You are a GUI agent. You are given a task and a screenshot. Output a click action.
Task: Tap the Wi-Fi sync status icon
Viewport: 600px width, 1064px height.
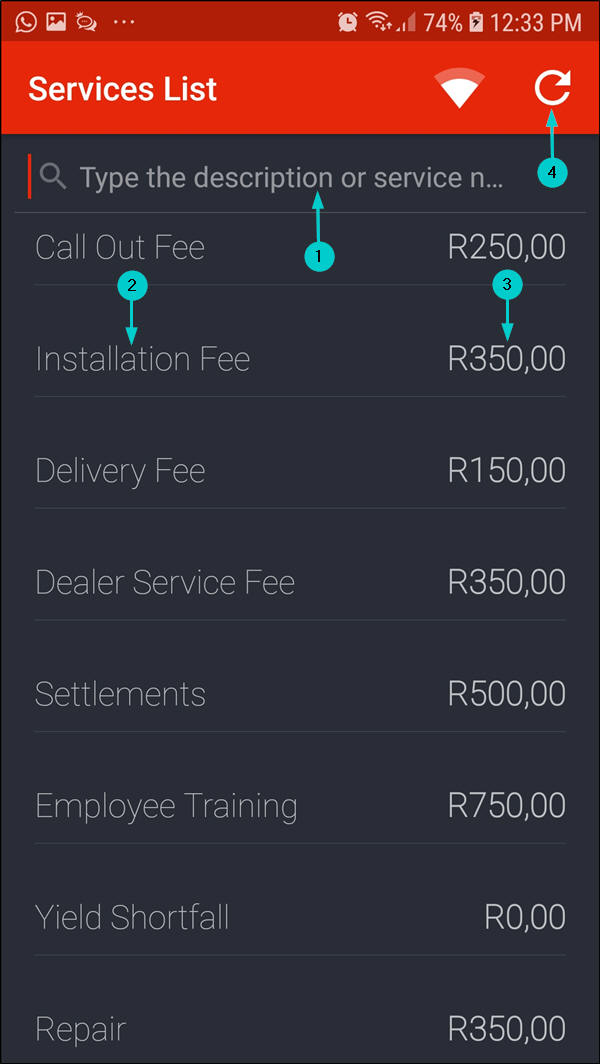(460, 89)
